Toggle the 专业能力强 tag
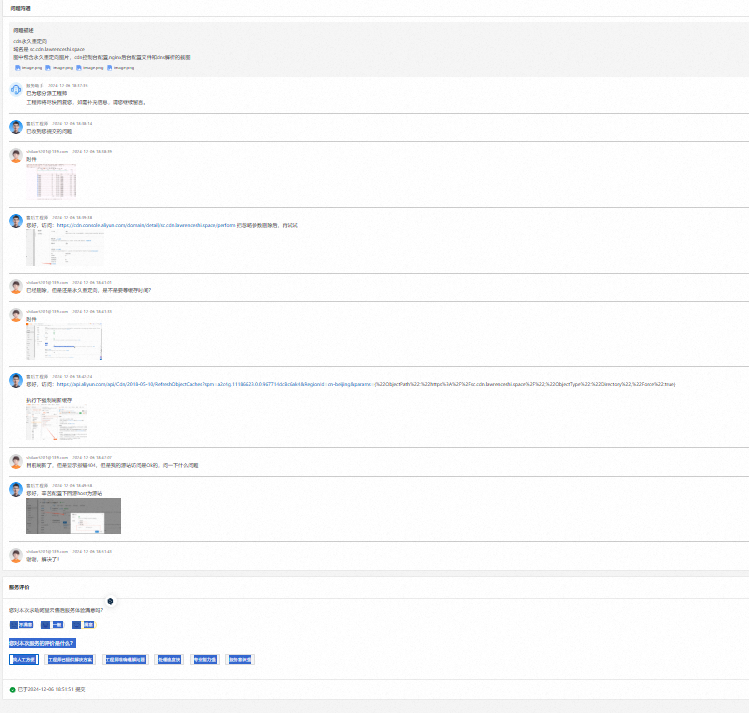The width and height of the screenshot is (749, 713). [205, 660]
